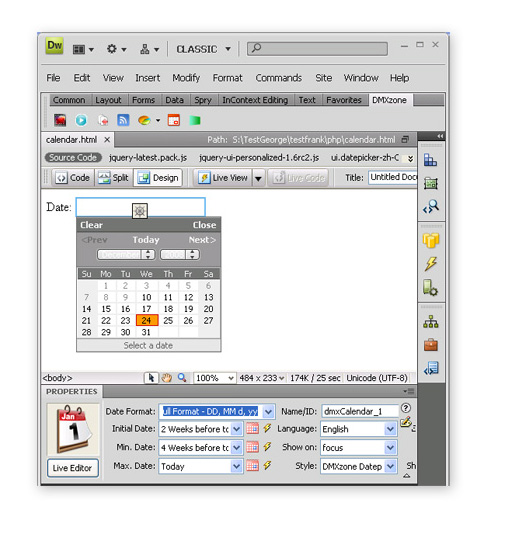Expand the Date Format dropdown
Viewport: 512px width, 555px height.
269,412
